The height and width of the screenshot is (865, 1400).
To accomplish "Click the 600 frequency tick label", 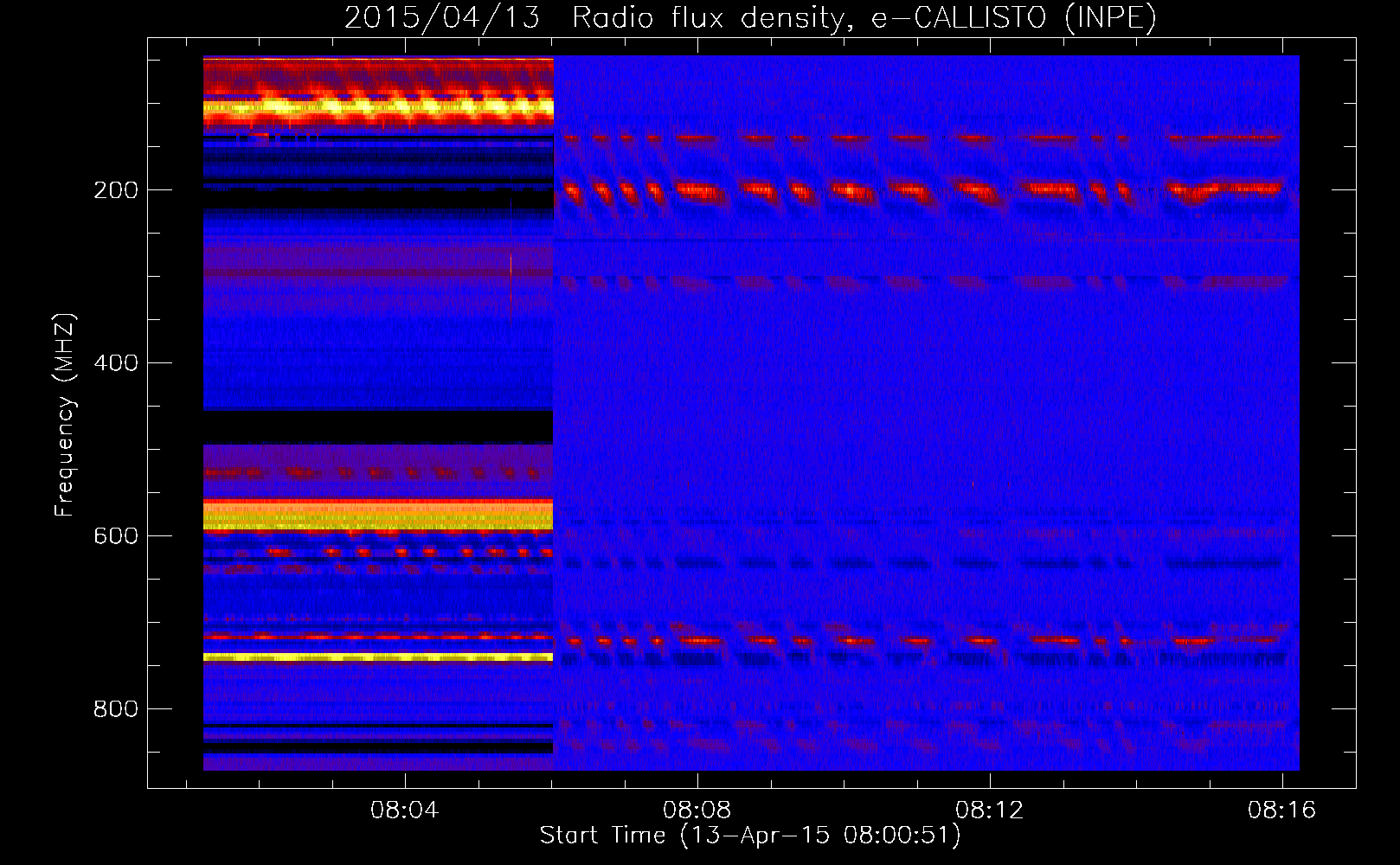I will (x=116, y=536).
